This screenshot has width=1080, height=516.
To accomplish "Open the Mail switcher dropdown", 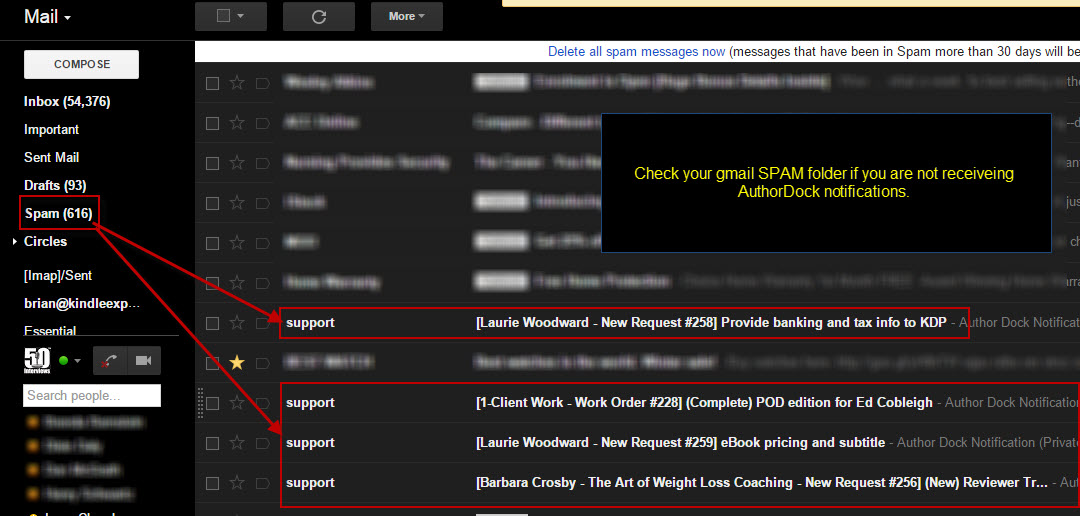I will point(48,17).
